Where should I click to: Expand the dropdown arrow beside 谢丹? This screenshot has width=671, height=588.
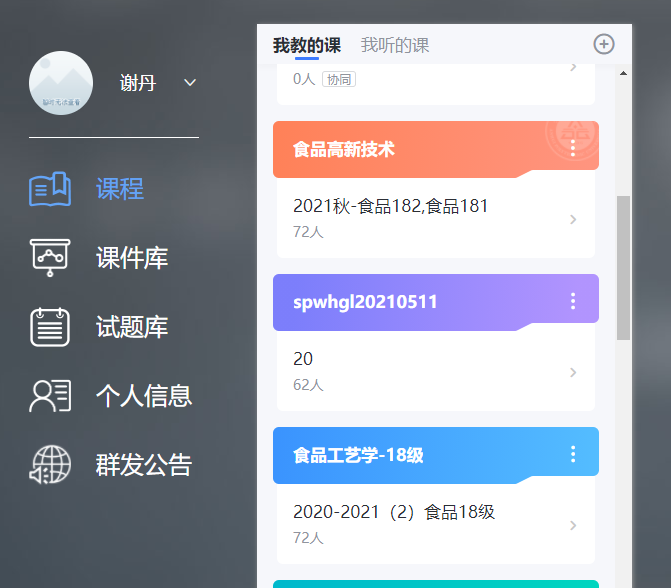click(x=190, y=83)
